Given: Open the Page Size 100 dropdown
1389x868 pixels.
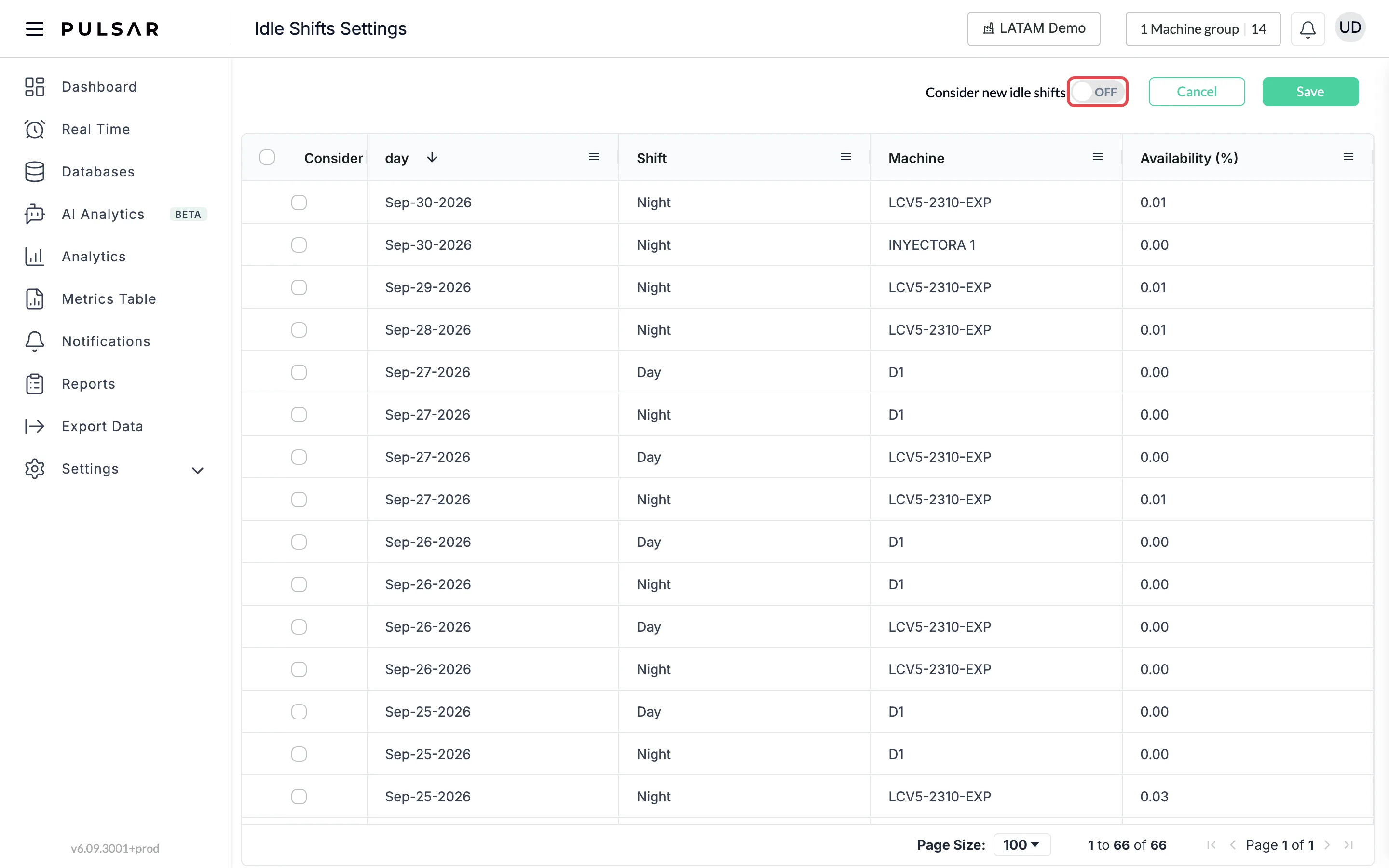Looking at the screenshot, I should tap(1021, 844).
